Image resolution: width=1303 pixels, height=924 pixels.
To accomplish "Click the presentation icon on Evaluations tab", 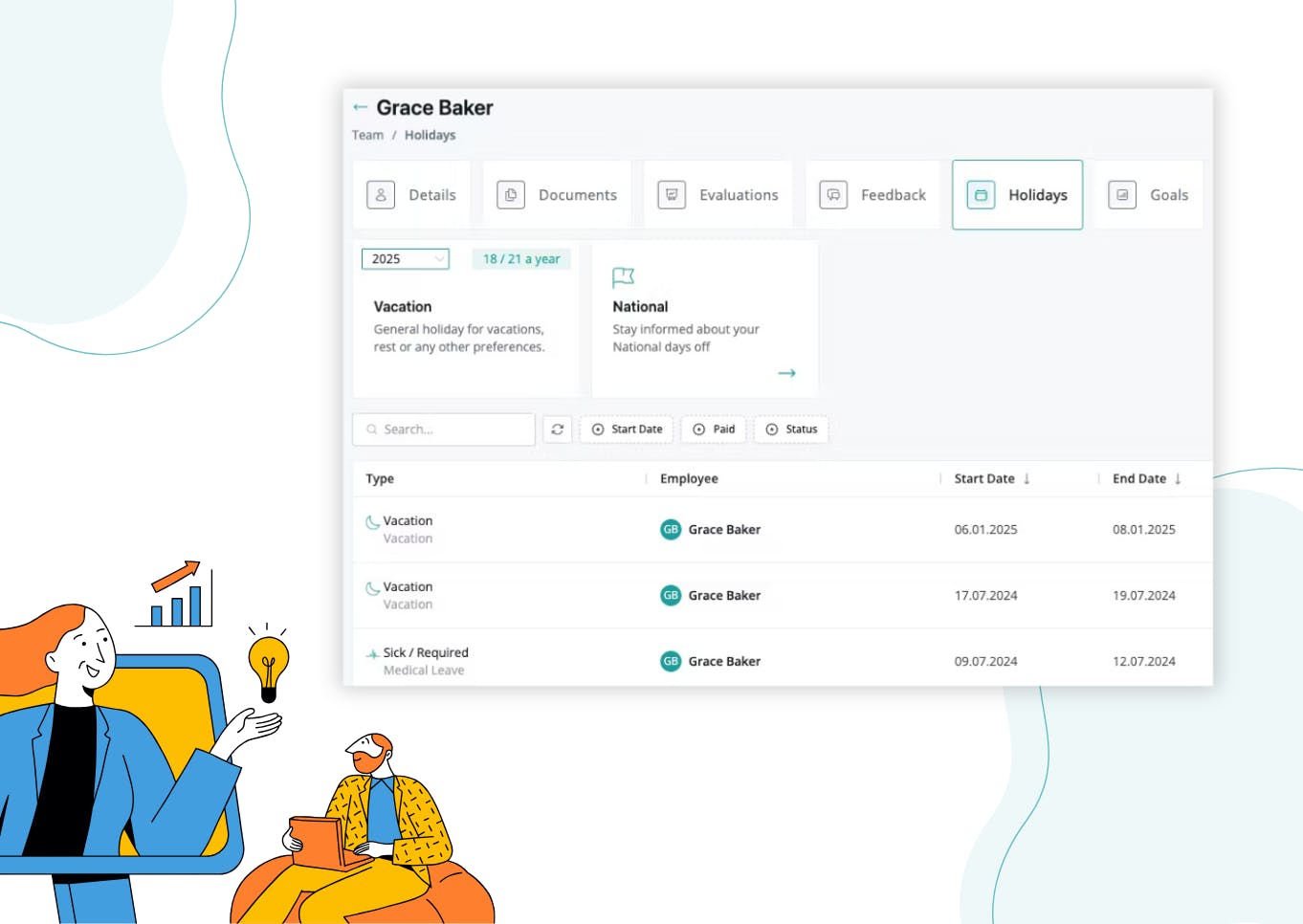I will tap(672, 195).
